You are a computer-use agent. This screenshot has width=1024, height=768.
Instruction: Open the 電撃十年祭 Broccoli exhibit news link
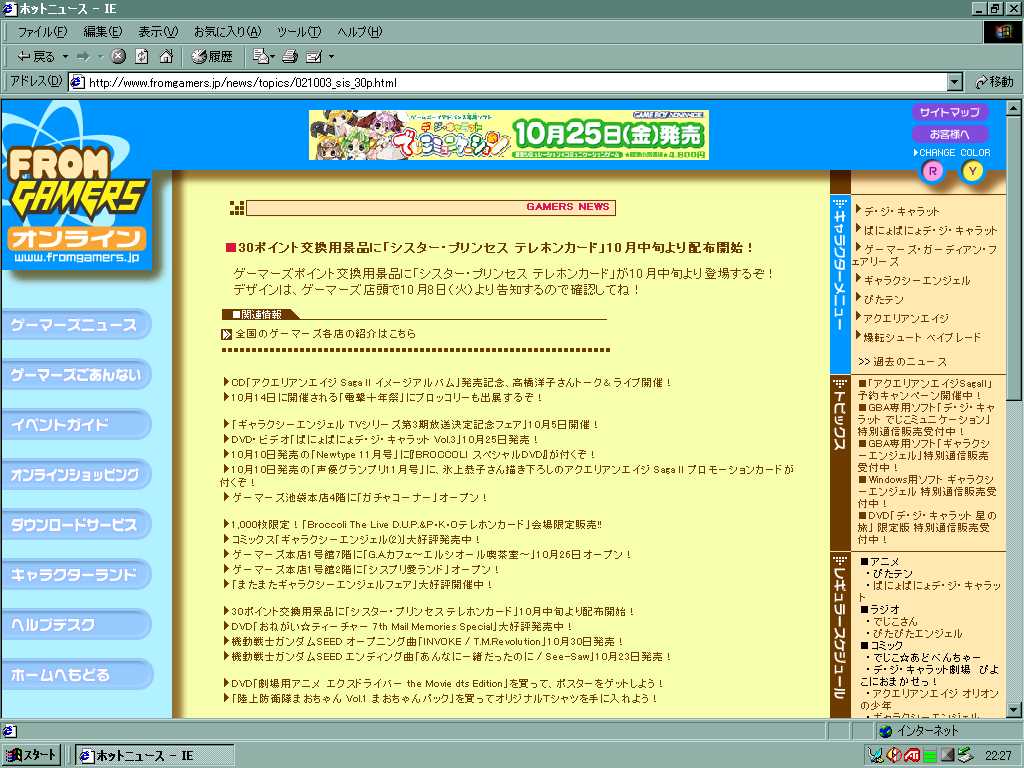[386, 398]
